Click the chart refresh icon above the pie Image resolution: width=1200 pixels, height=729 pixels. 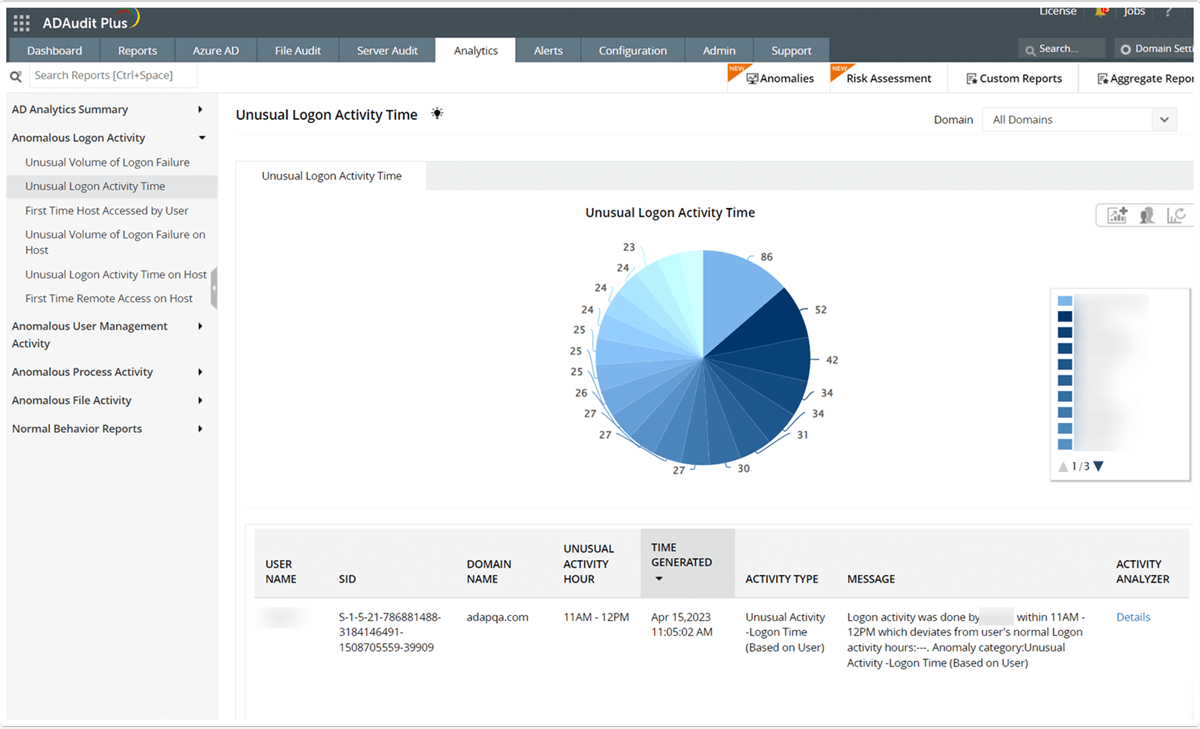pos(1177,214)
